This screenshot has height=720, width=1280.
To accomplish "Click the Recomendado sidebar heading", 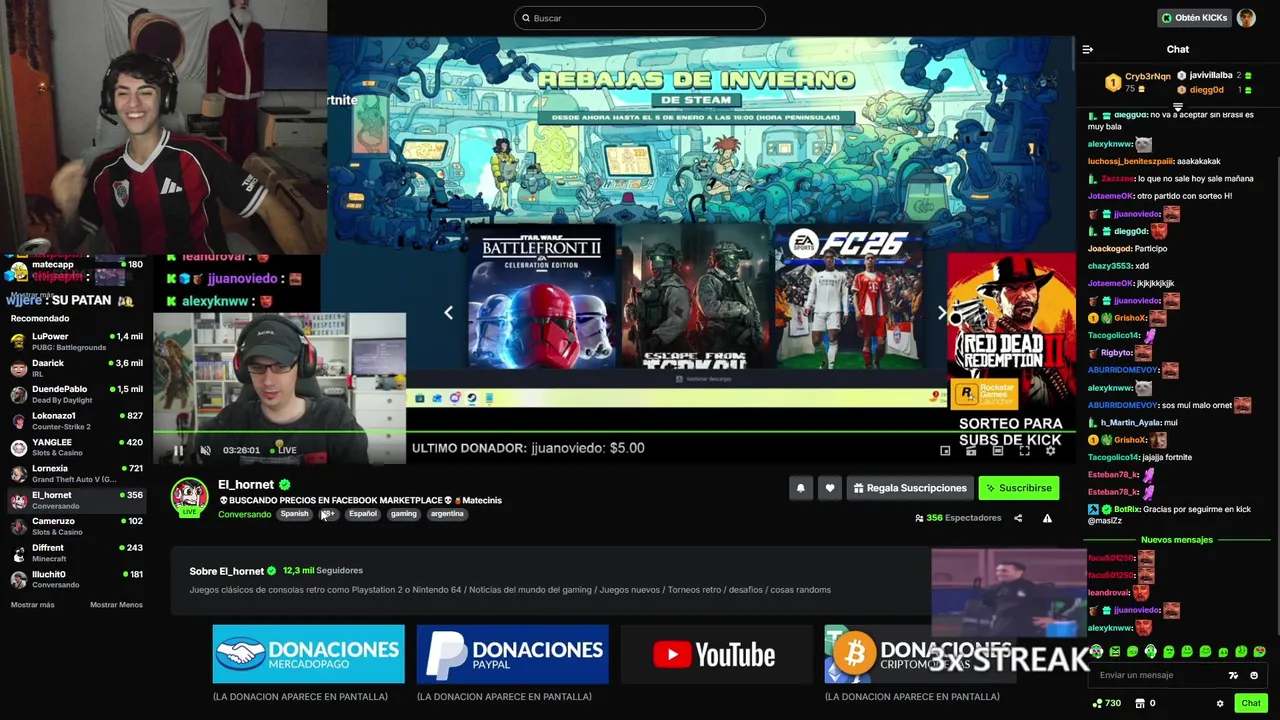I will (40, 319).
